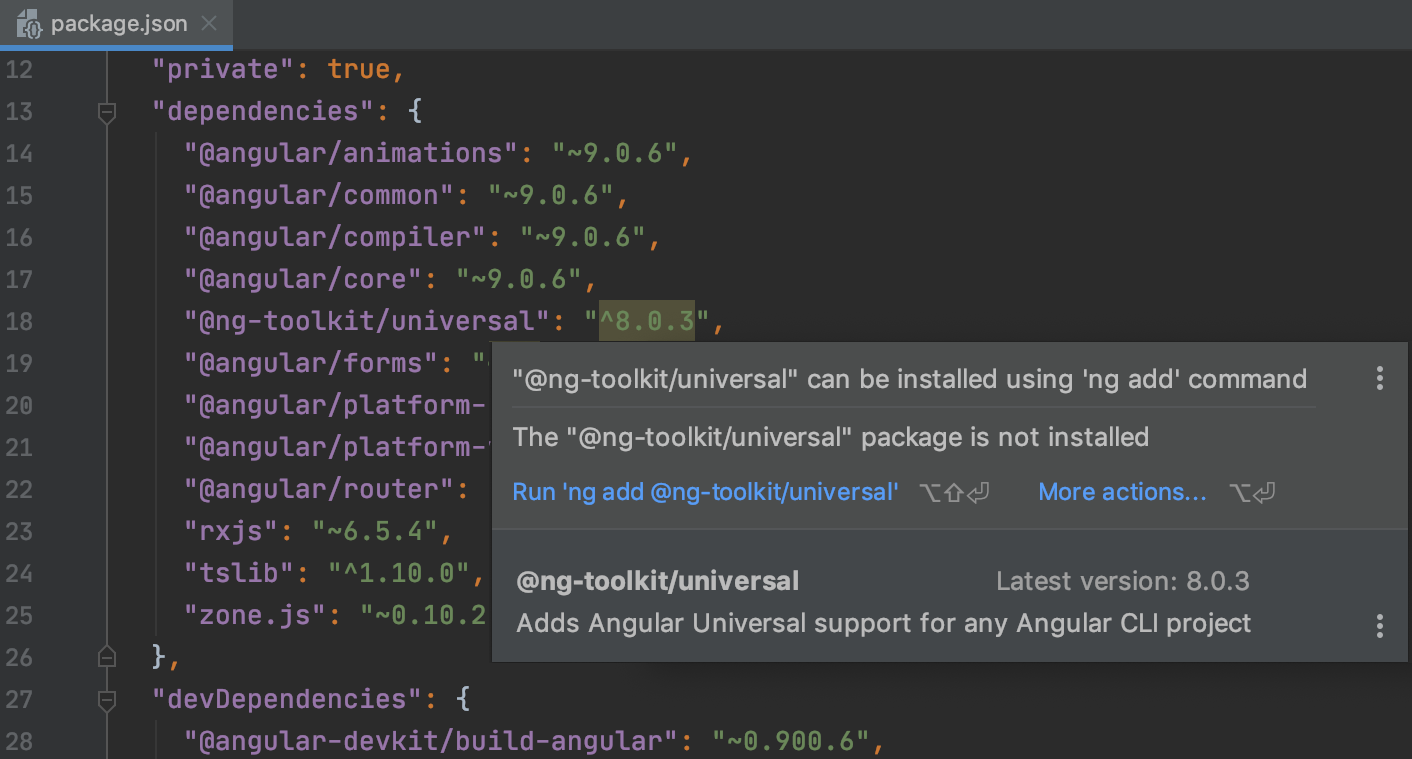Viewport: 1412px width, 759px height.
Task: Click the "~0.900.6" version string
Action: (791, 741)
